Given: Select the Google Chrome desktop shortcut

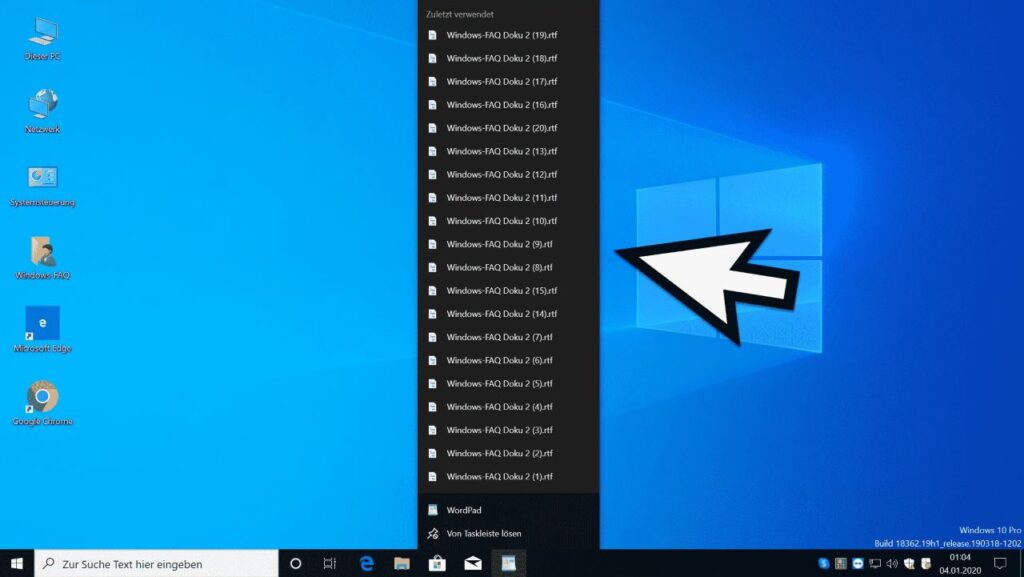Looking at the screenshot, I should (x=42, y=398).
